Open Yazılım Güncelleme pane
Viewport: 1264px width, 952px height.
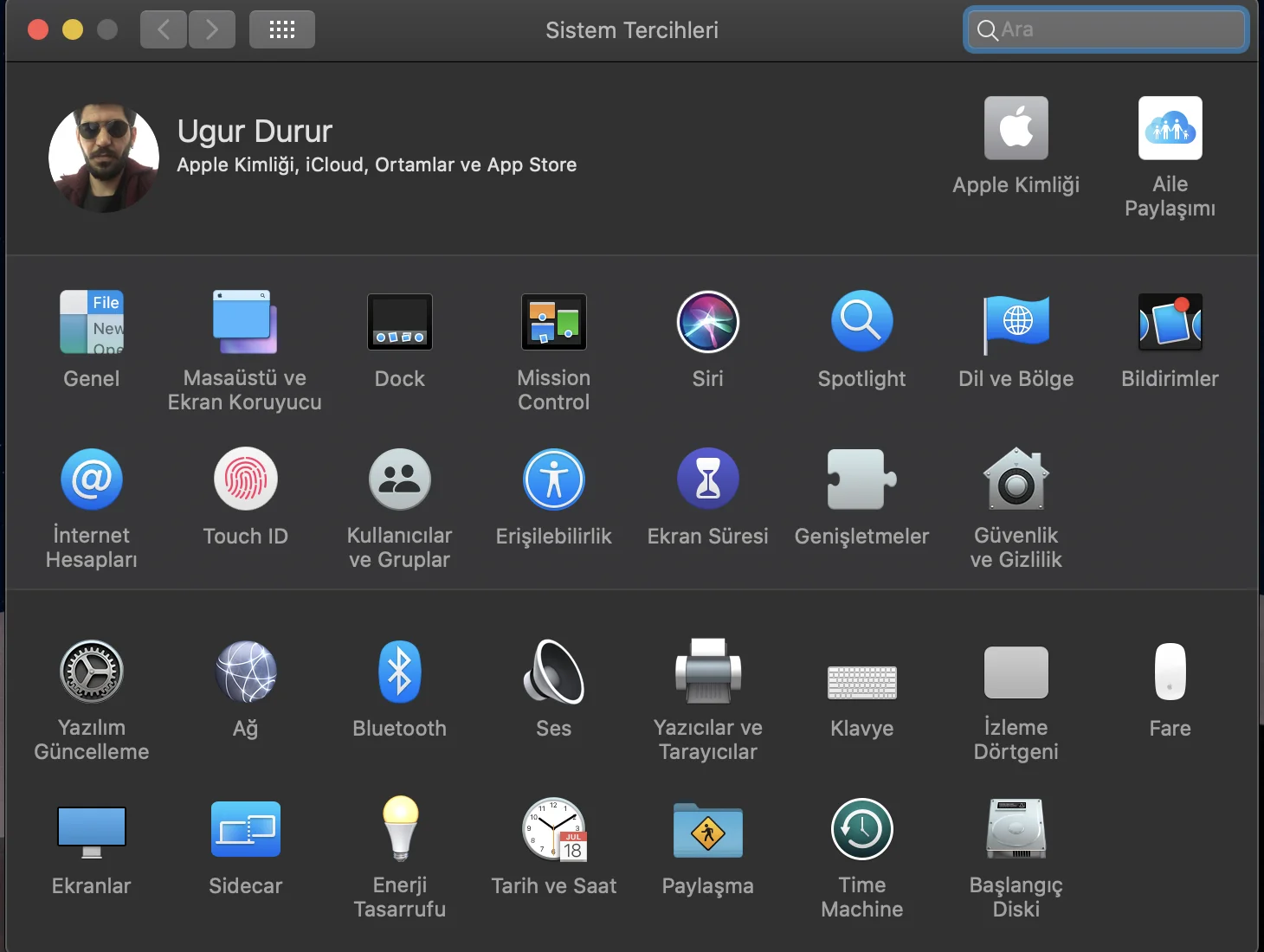92,672
